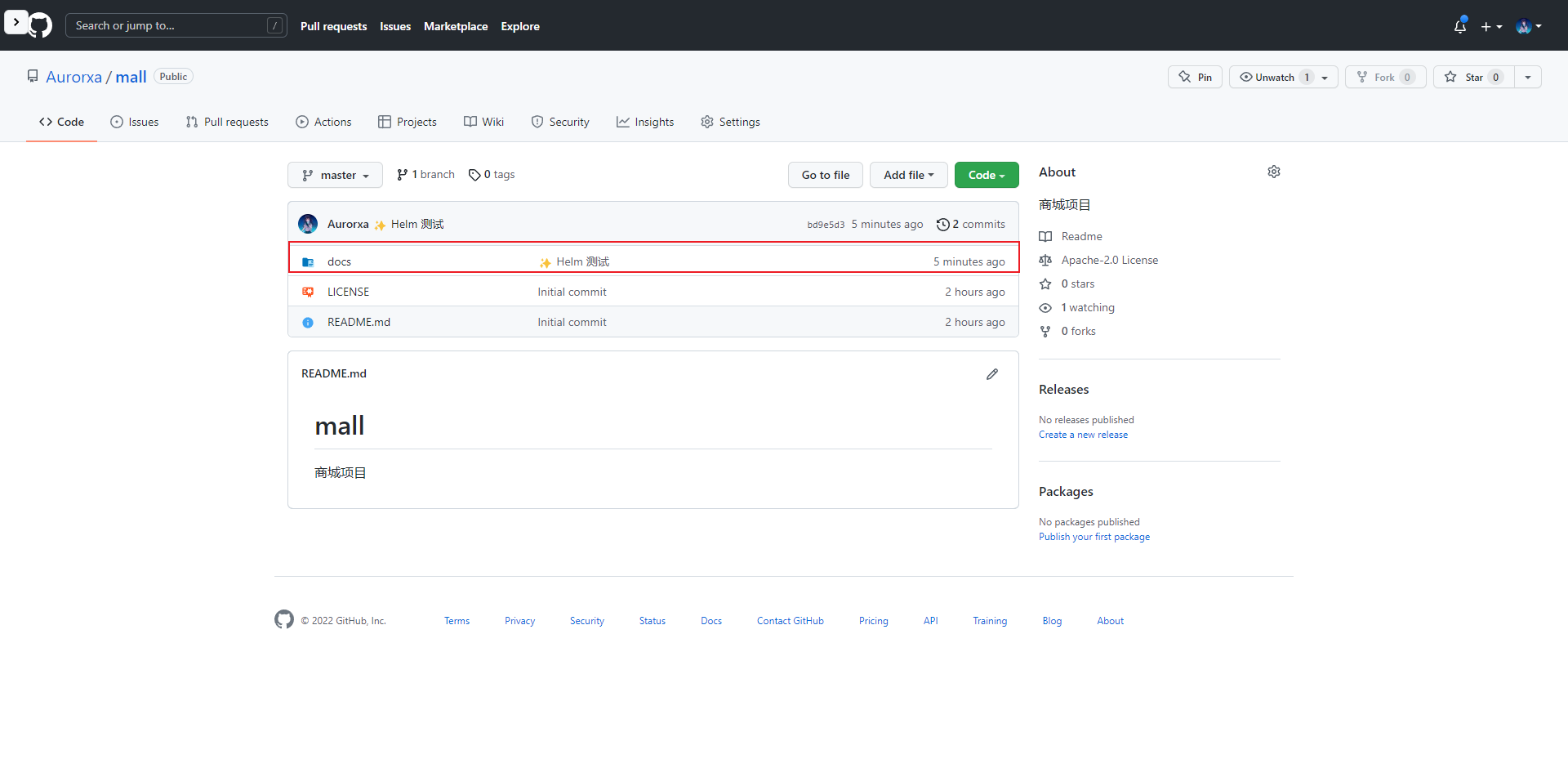Viewport: 1568px width, 759px height.
Task: Open the mall repository link
Action: coord(131,77)
